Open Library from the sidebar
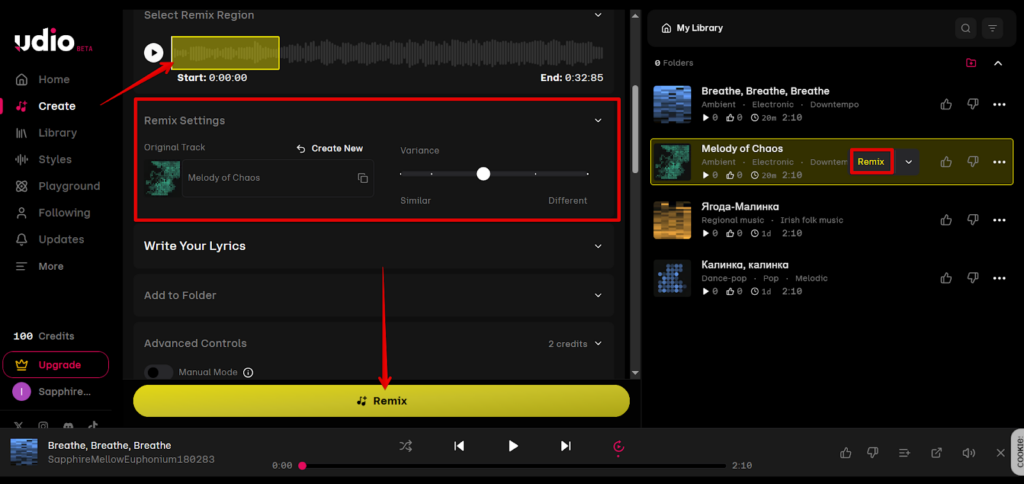 pyautogui.click(x=46, y=133)
